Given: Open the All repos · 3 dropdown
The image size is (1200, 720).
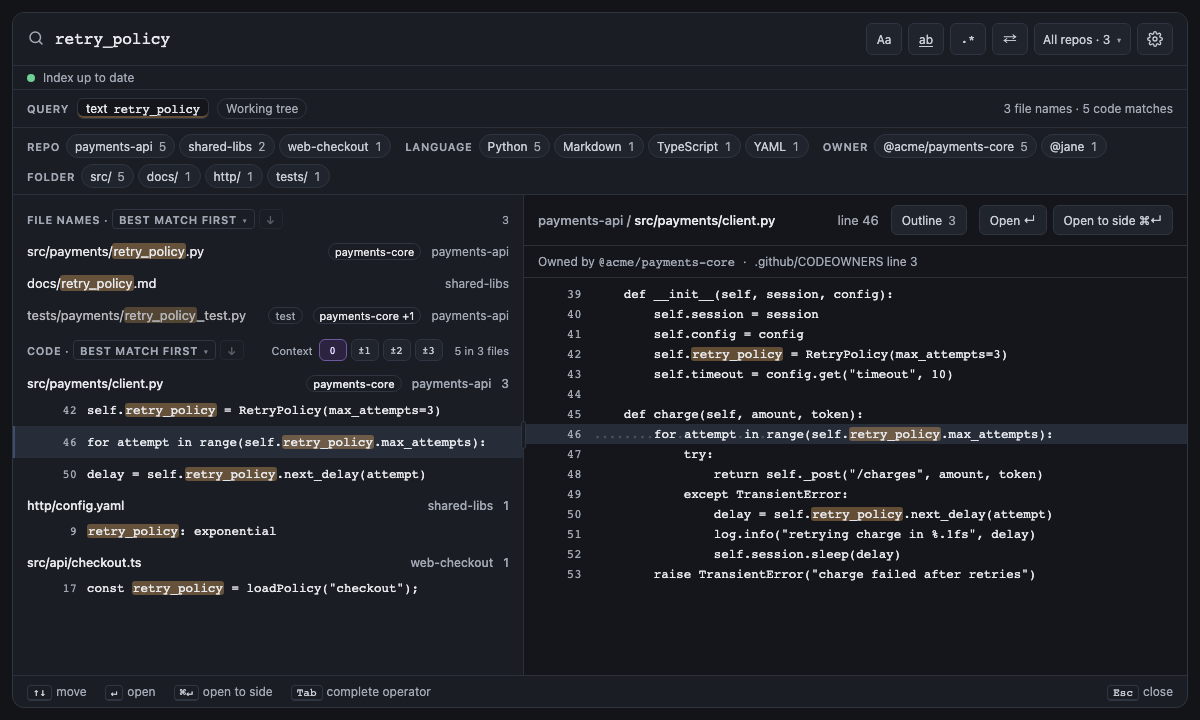Looking at the screenshot, I should click(1082, 39).
